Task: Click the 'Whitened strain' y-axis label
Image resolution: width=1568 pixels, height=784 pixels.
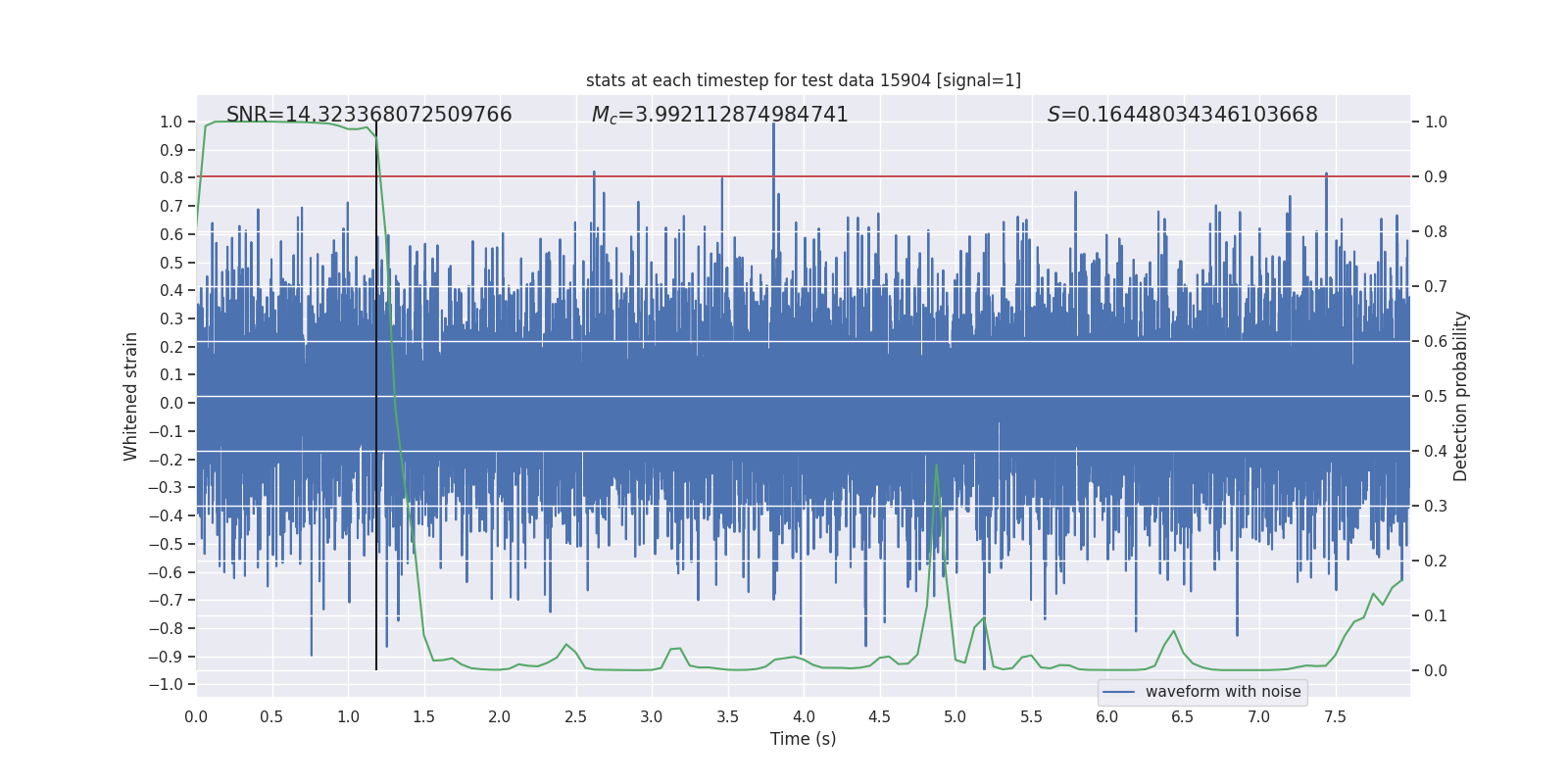Action: [x=130, y=396]
